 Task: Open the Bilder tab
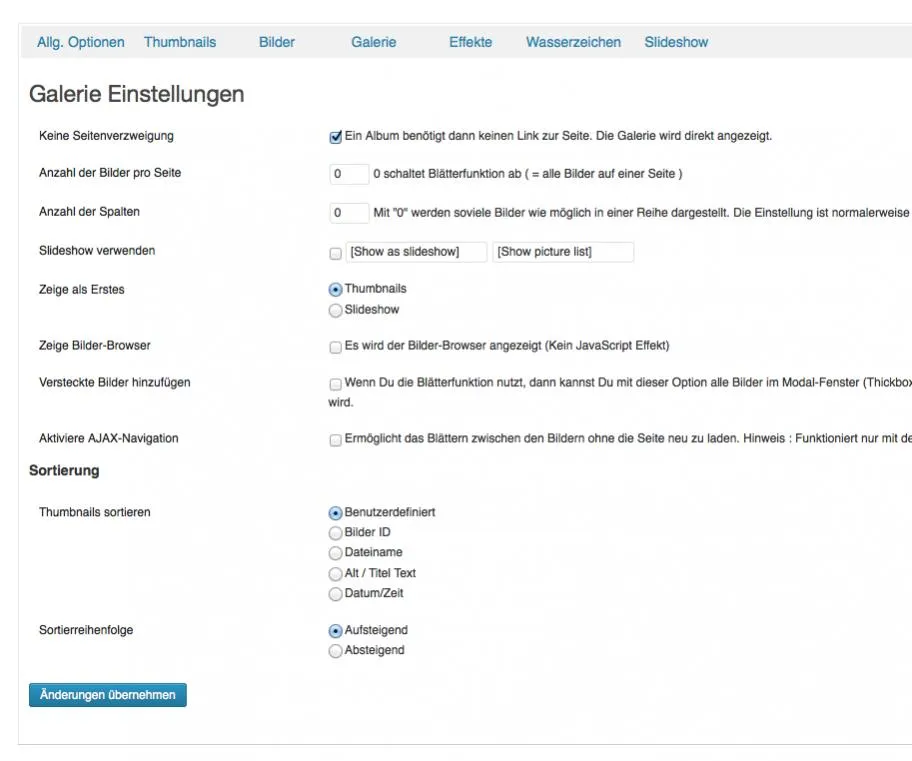276,42
